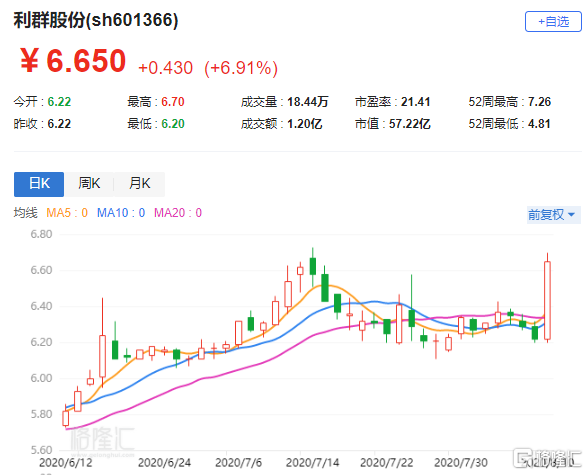
Task: Click the current price ¥6.650
Action: pyautogui.click(x=73, y=61)
